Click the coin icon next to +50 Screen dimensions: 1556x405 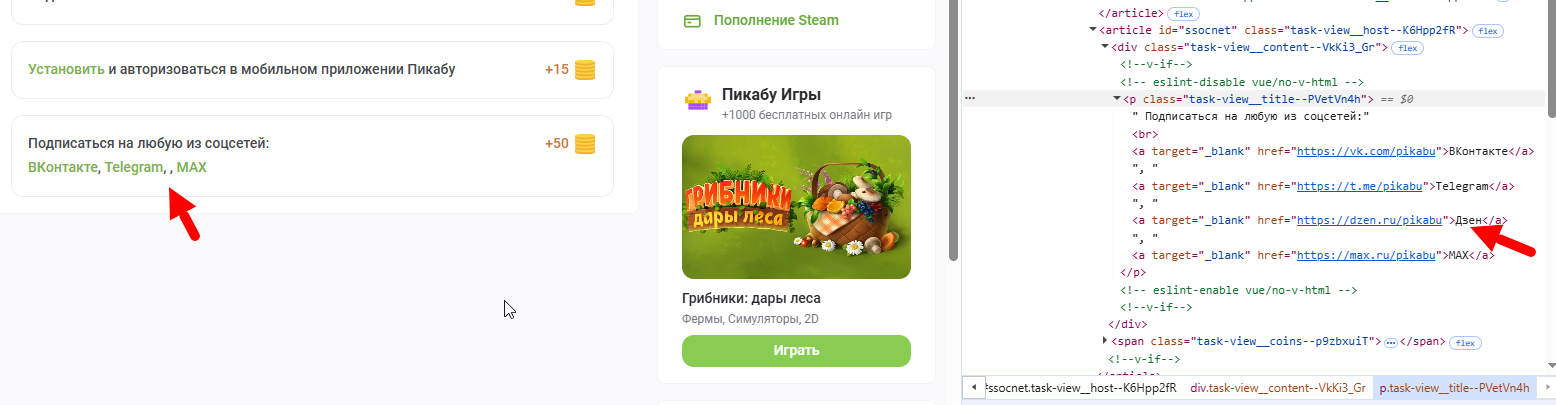coord(585,144)
